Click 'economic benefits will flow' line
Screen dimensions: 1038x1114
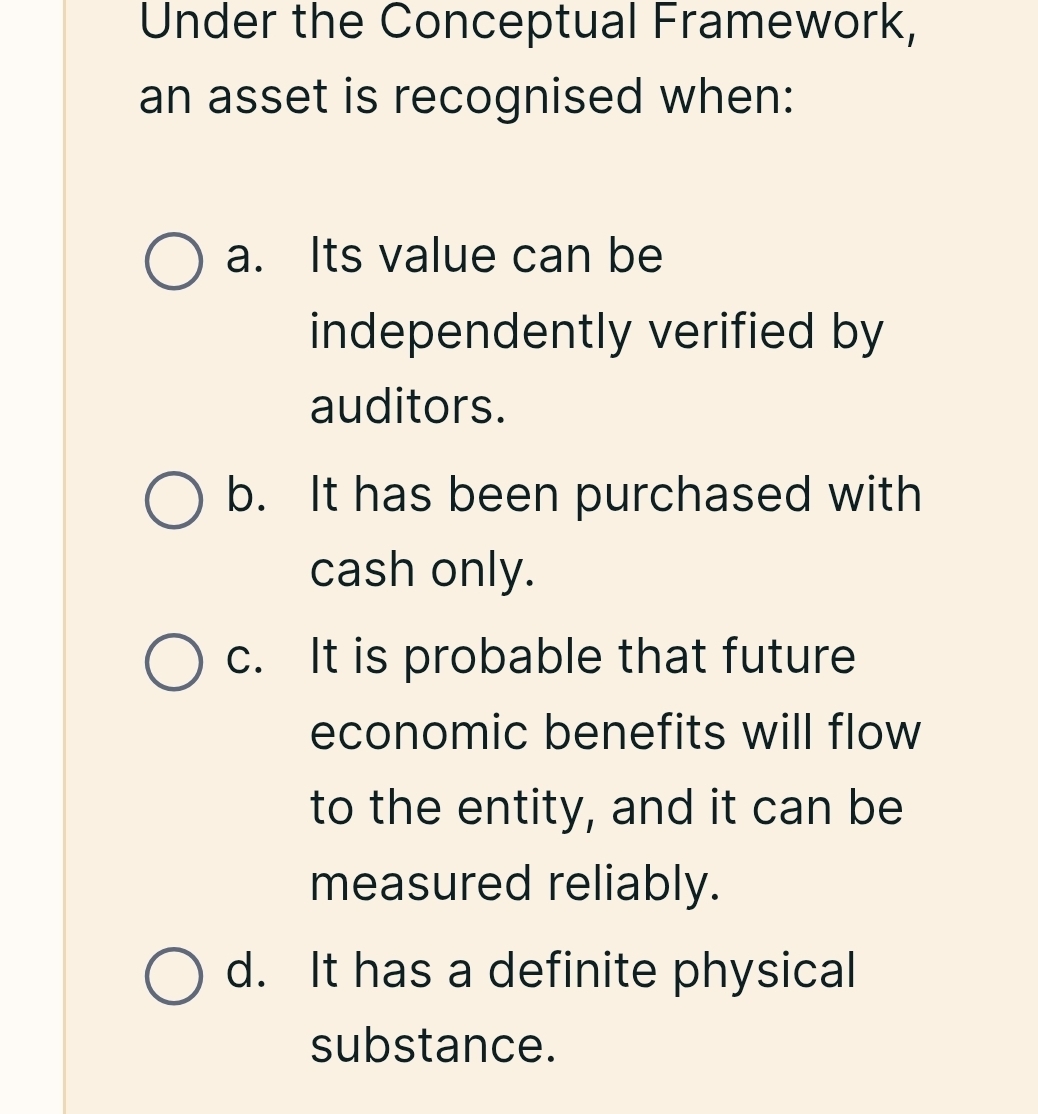(x=615, y=732)
